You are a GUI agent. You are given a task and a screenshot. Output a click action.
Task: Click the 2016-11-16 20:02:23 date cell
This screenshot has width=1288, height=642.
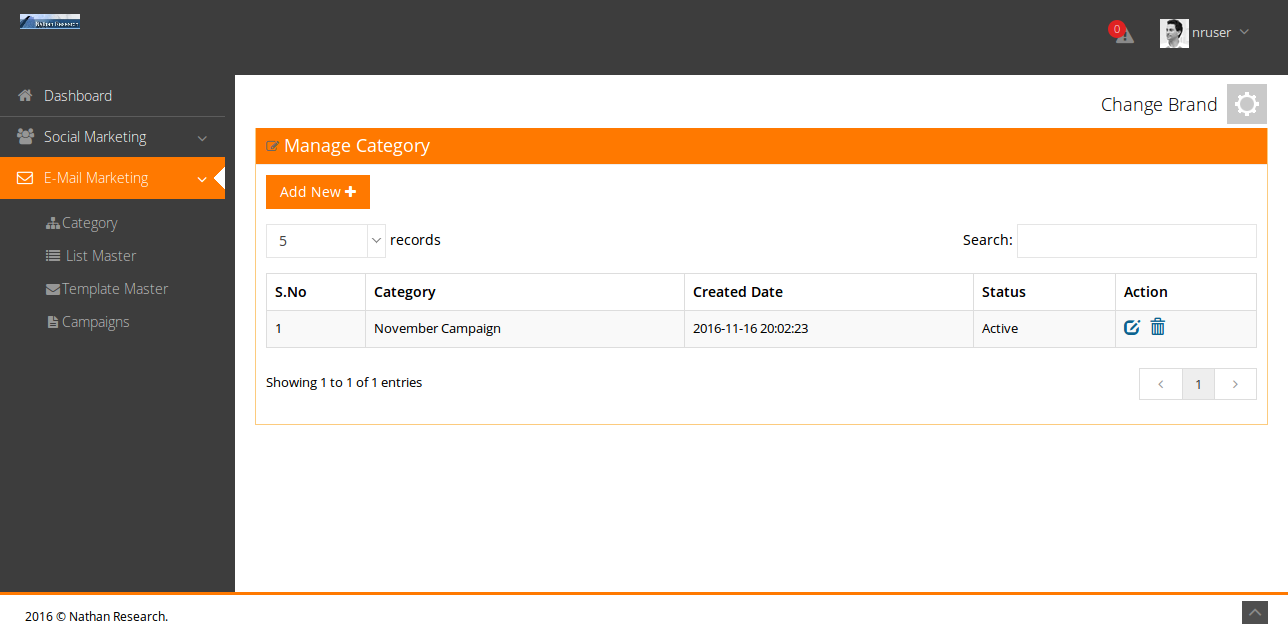pos(829,328)
